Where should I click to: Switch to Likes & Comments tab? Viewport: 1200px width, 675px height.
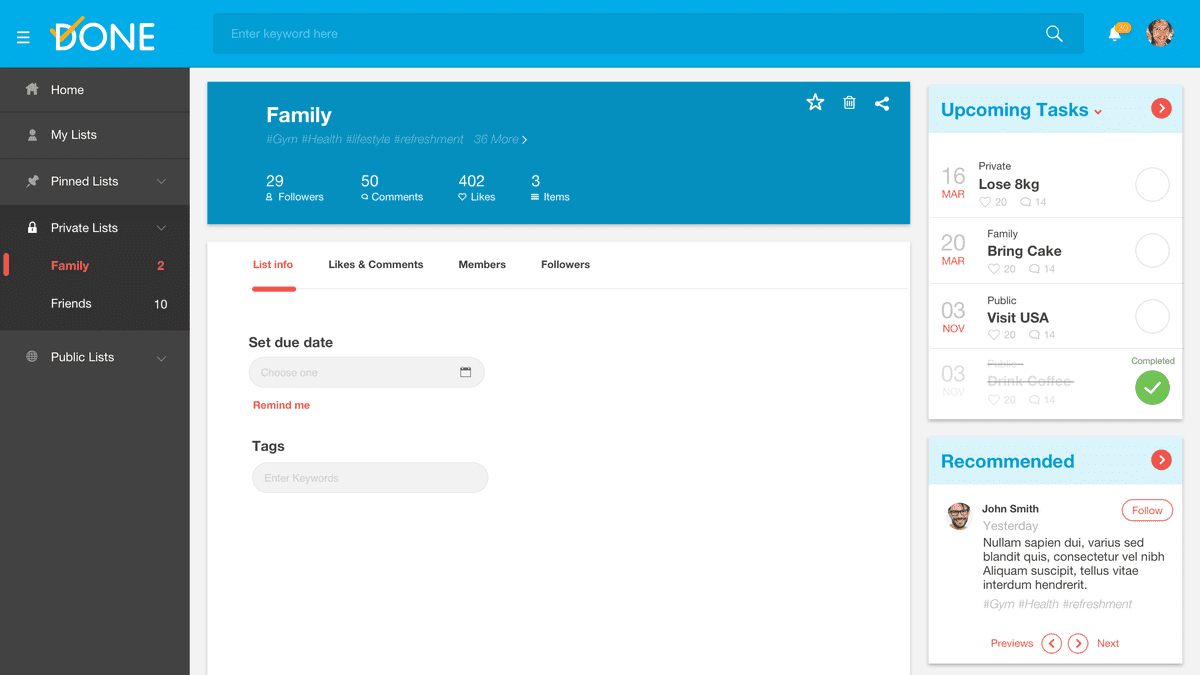375,265
